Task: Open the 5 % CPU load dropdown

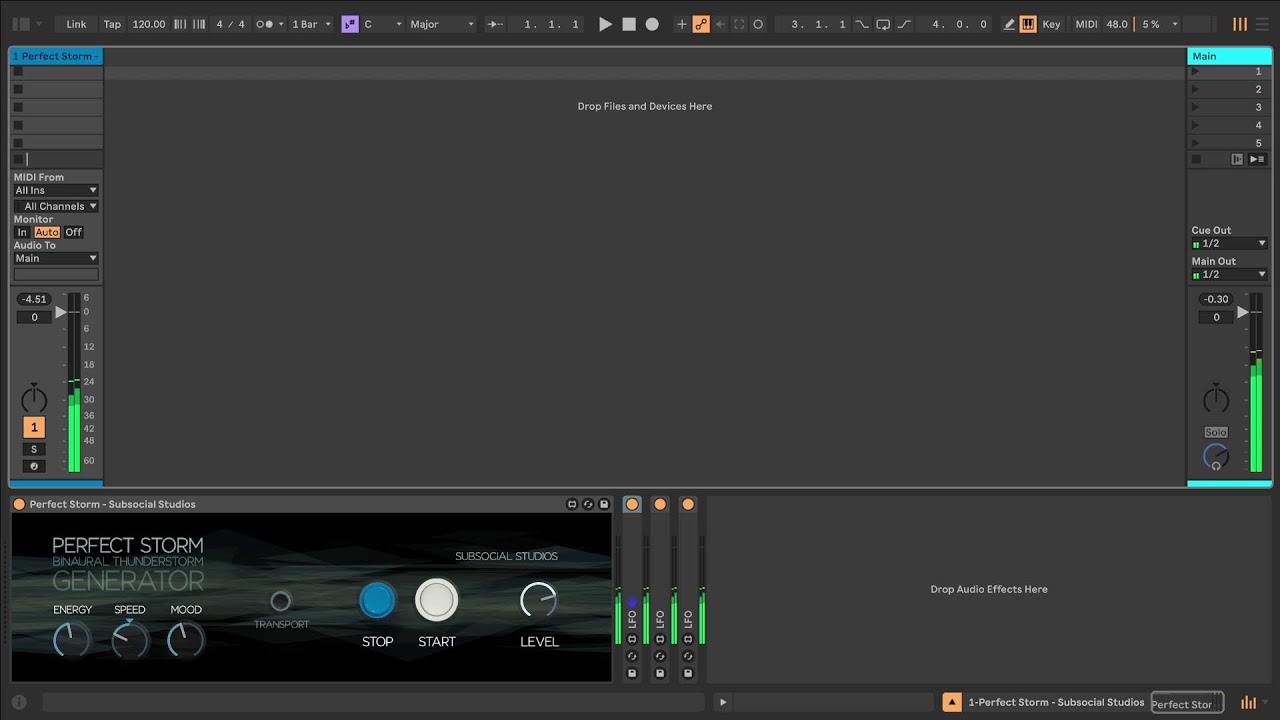Action: [1160, 24]
